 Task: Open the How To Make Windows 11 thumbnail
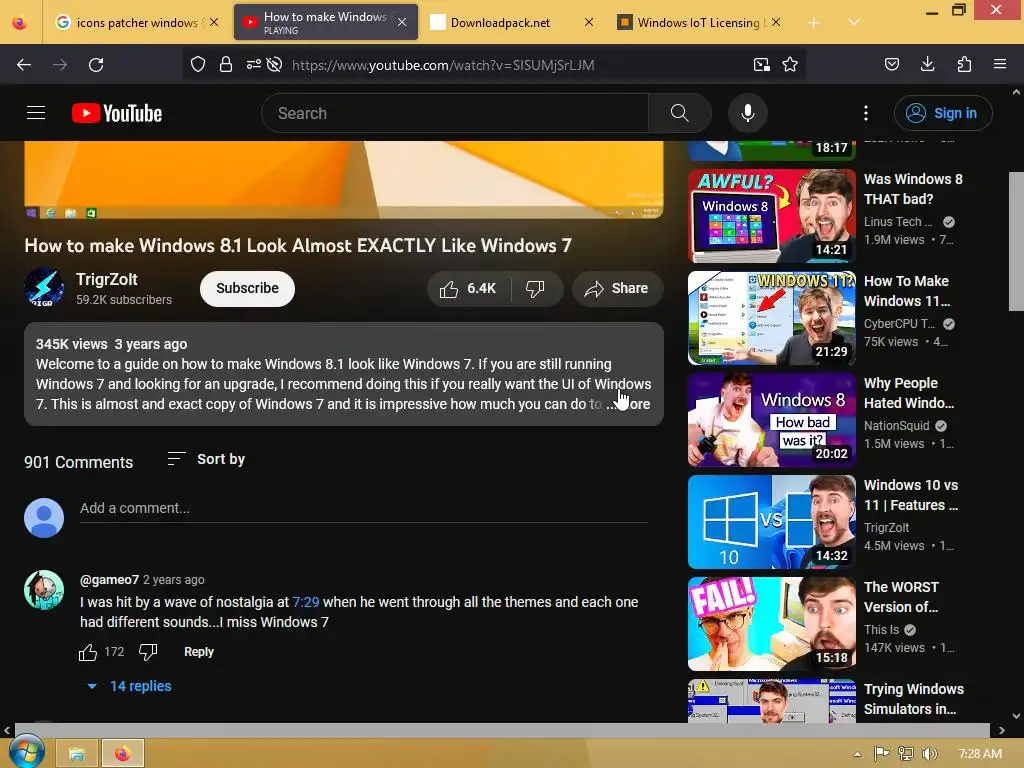[771, 318]
